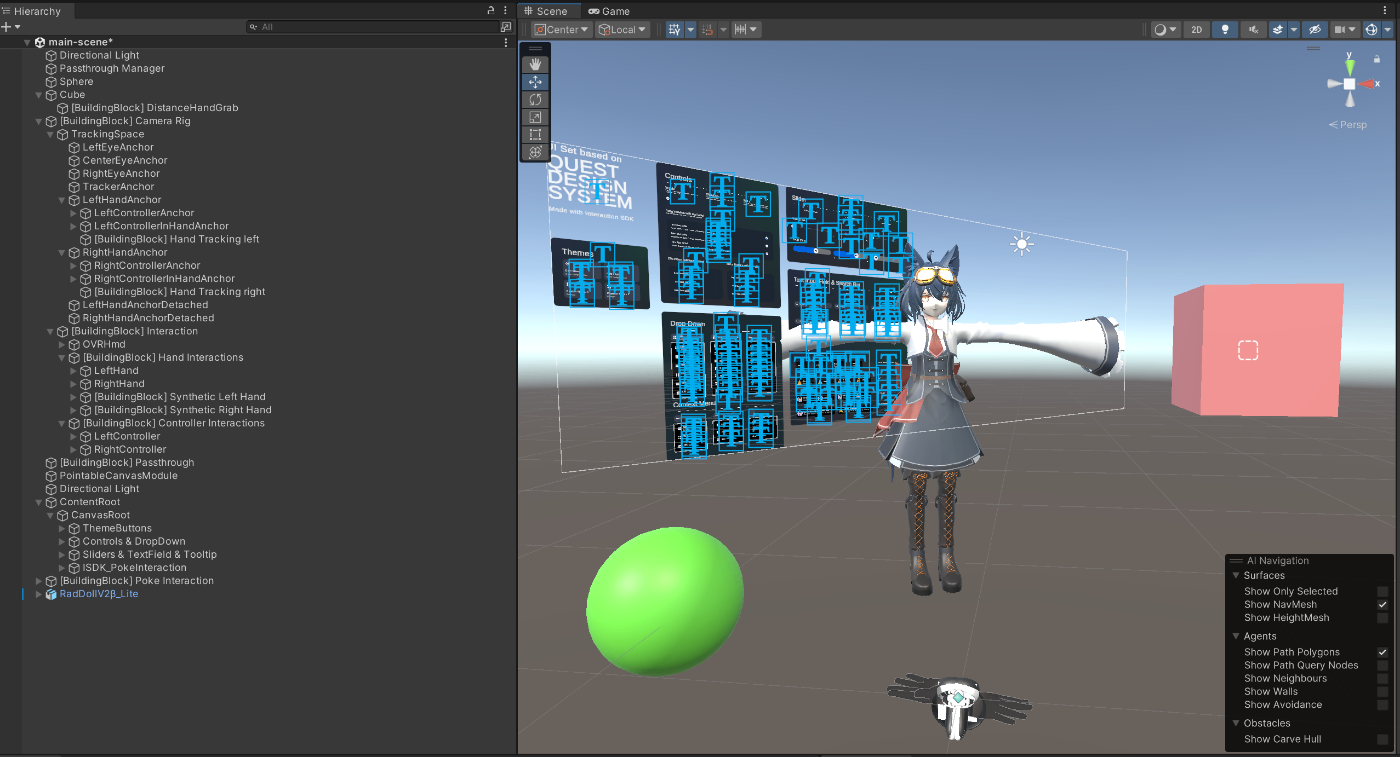Screen dimensions: 1400x757
Task: Collapse the Agents section
Action: click(x=1236, y=636)
